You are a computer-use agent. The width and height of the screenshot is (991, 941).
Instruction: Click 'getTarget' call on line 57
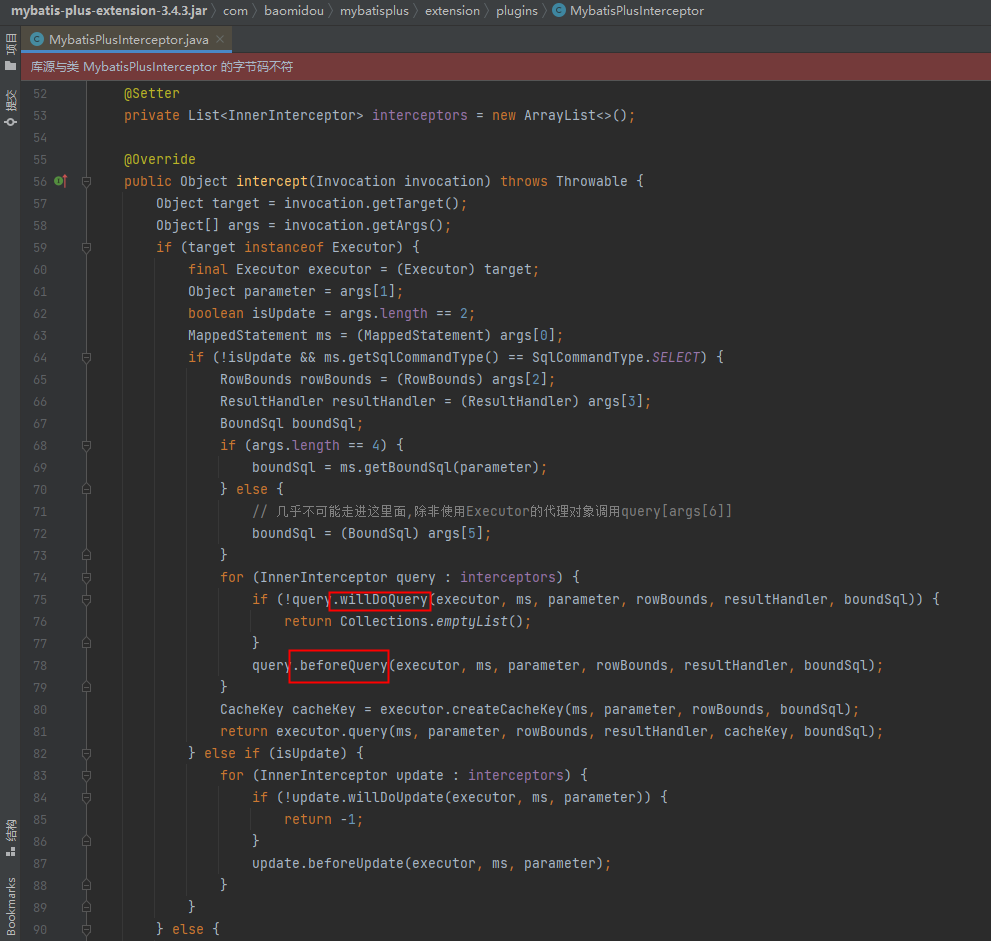click(408, 203)
